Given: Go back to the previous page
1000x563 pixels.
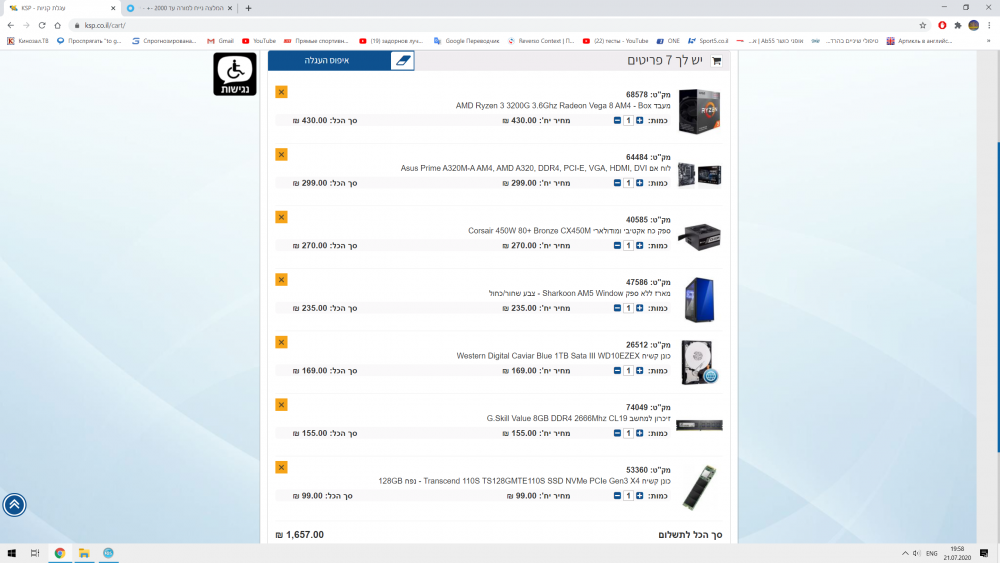Looking at the screenshot, I should click(x=11, y=26).
